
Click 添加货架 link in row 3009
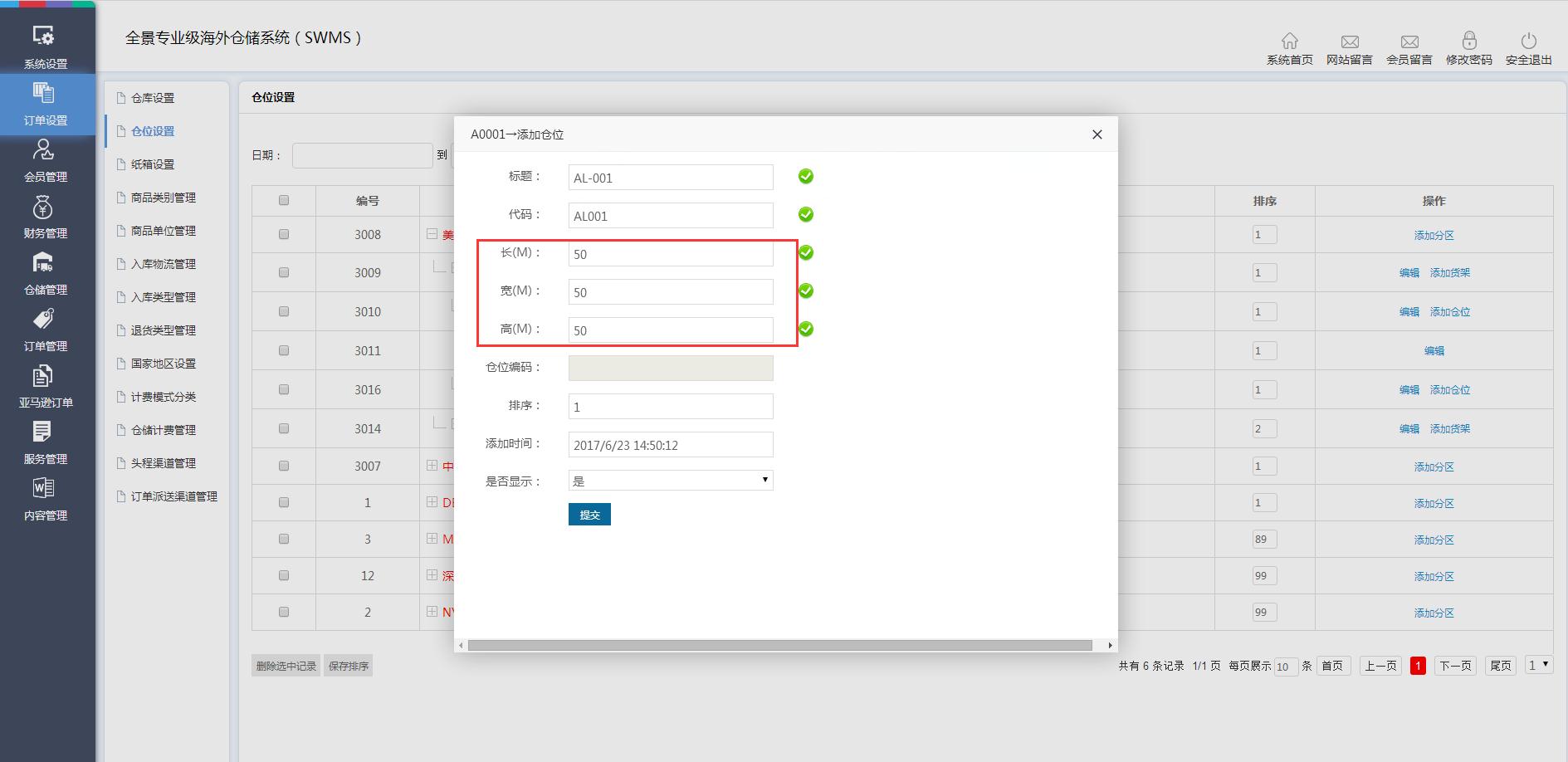pos(1449,273)
